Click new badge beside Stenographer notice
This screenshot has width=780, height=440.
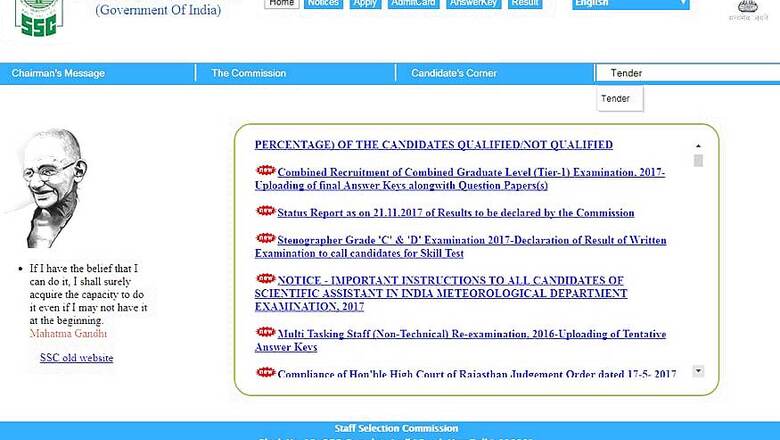pos(266,238)
